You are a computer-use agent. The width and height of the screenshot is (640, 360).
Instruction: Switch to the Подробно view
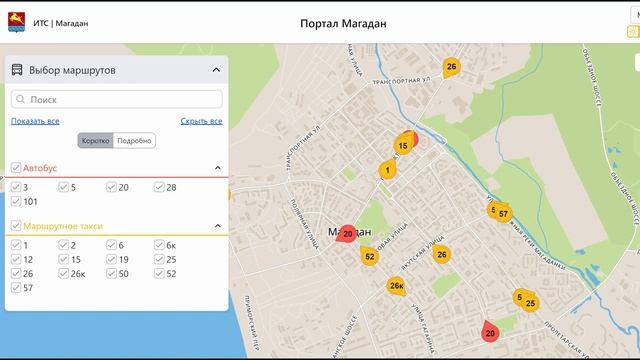click(134, 140)
